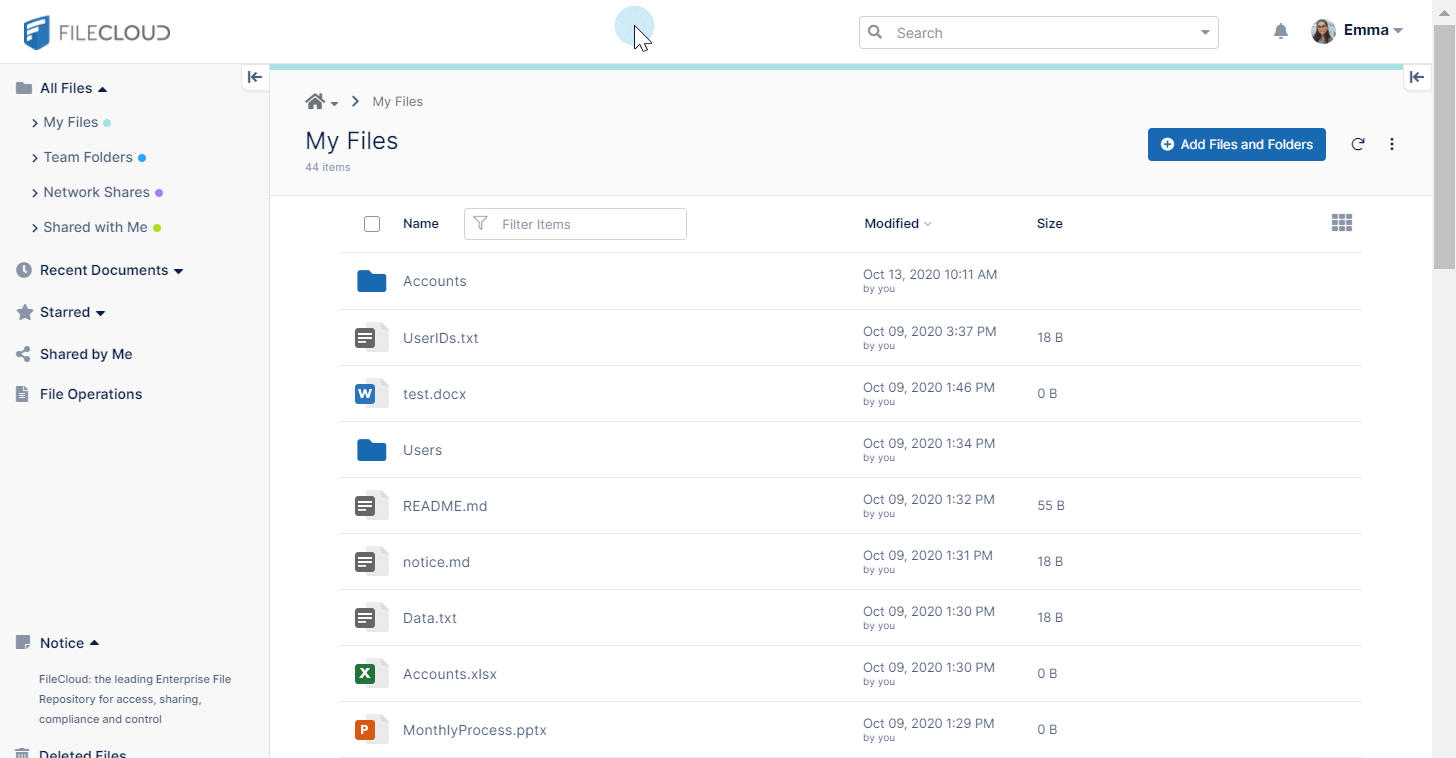Image resolution: width=1456 pixels, height=758 pixels.
Task: Sort by the Name column header
Action: pyautogui.click(x=421, y=223)
